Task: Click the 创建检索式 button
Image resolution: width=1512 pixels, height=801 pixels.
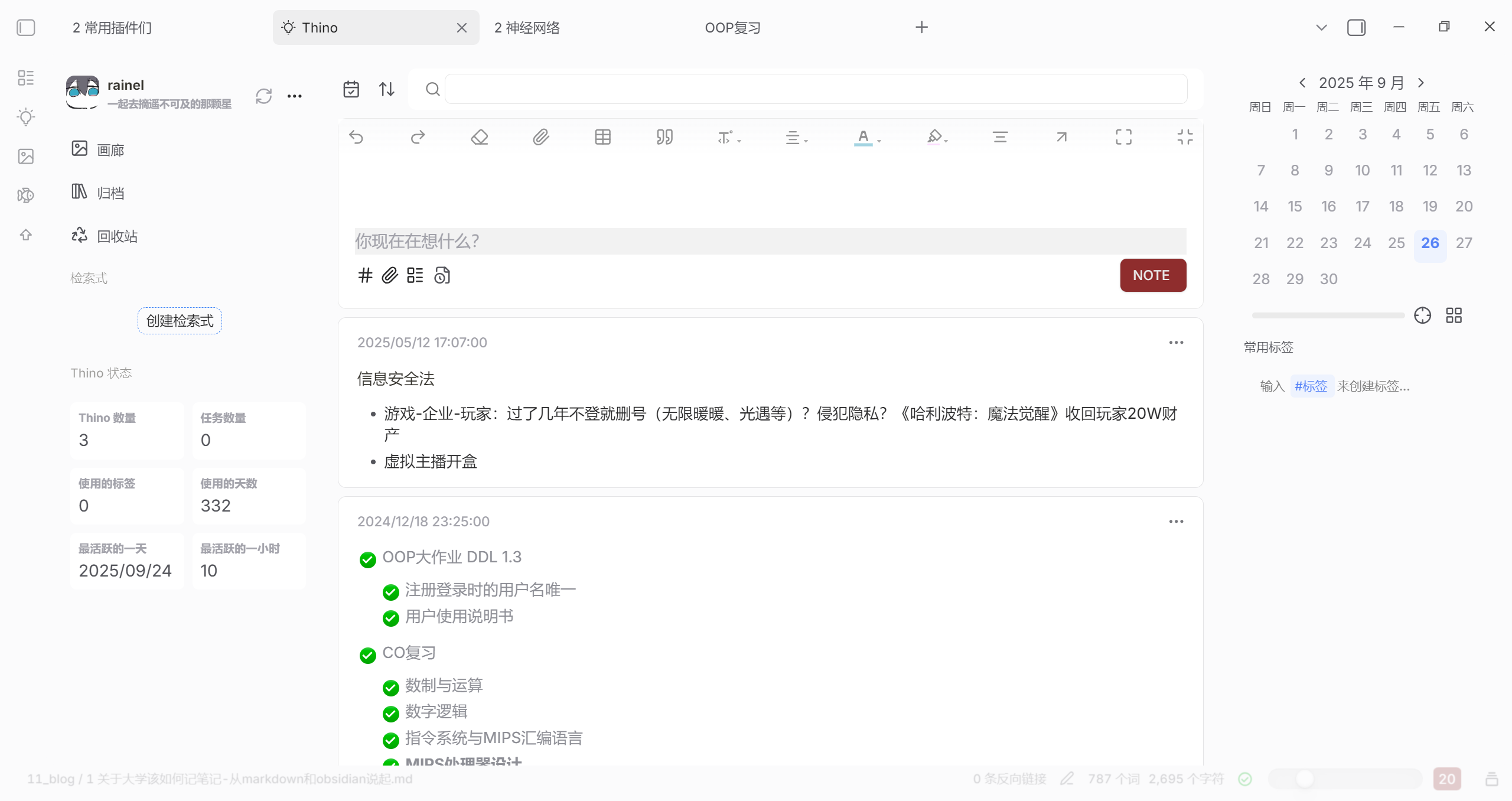Action: point(180,321)
